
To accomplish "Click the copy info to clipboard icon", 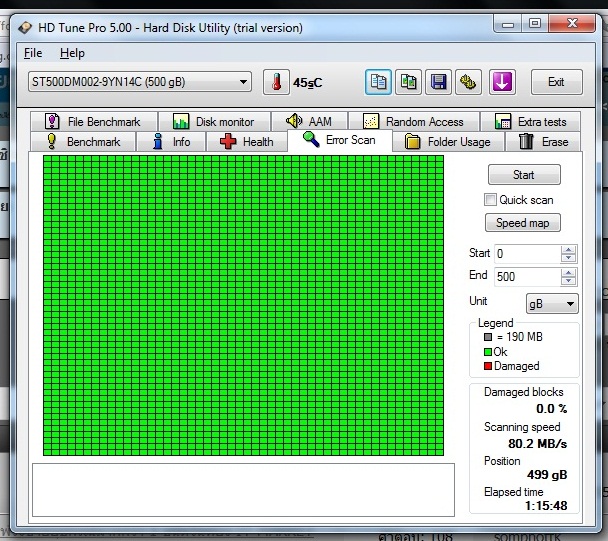I will [x=378, y=82].
